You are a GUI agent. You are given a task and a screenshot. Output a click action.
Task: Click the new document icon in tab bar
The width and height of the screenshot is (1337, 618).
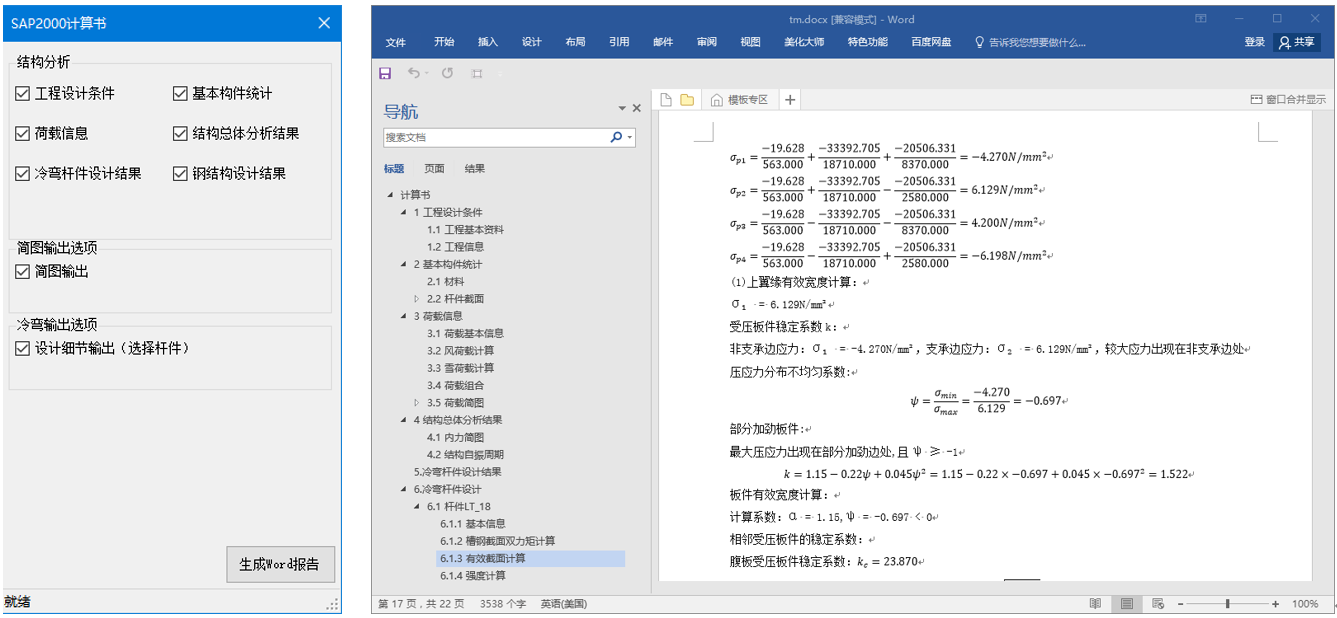(x=666, y=100)
